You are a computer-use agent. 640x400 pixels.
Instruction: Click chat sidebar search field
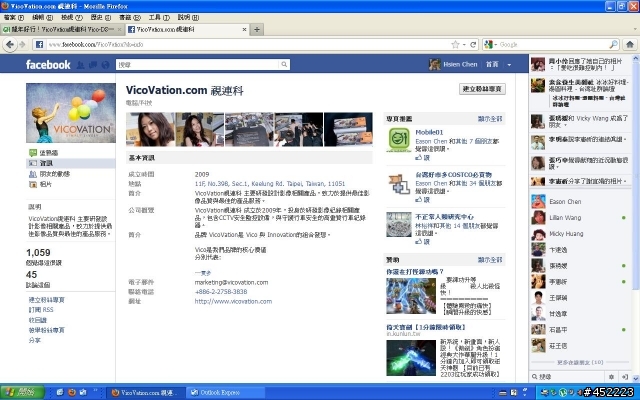tap(569, 377)
